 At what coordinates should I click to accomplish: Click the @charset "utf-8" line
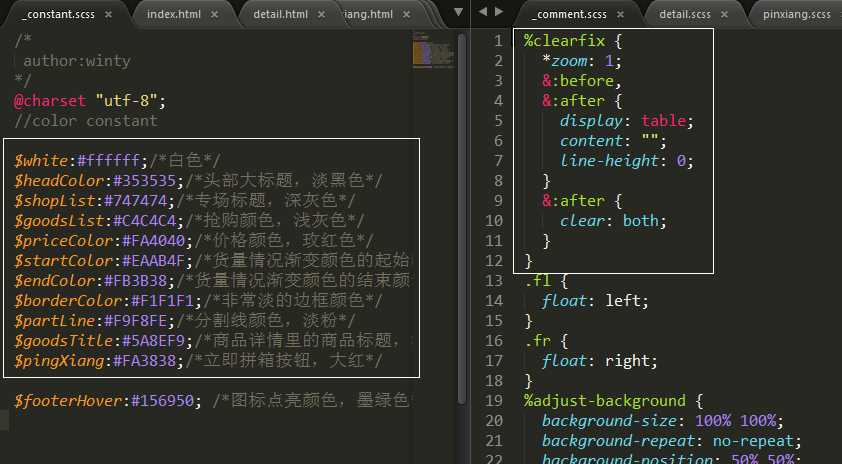[90, 100]
